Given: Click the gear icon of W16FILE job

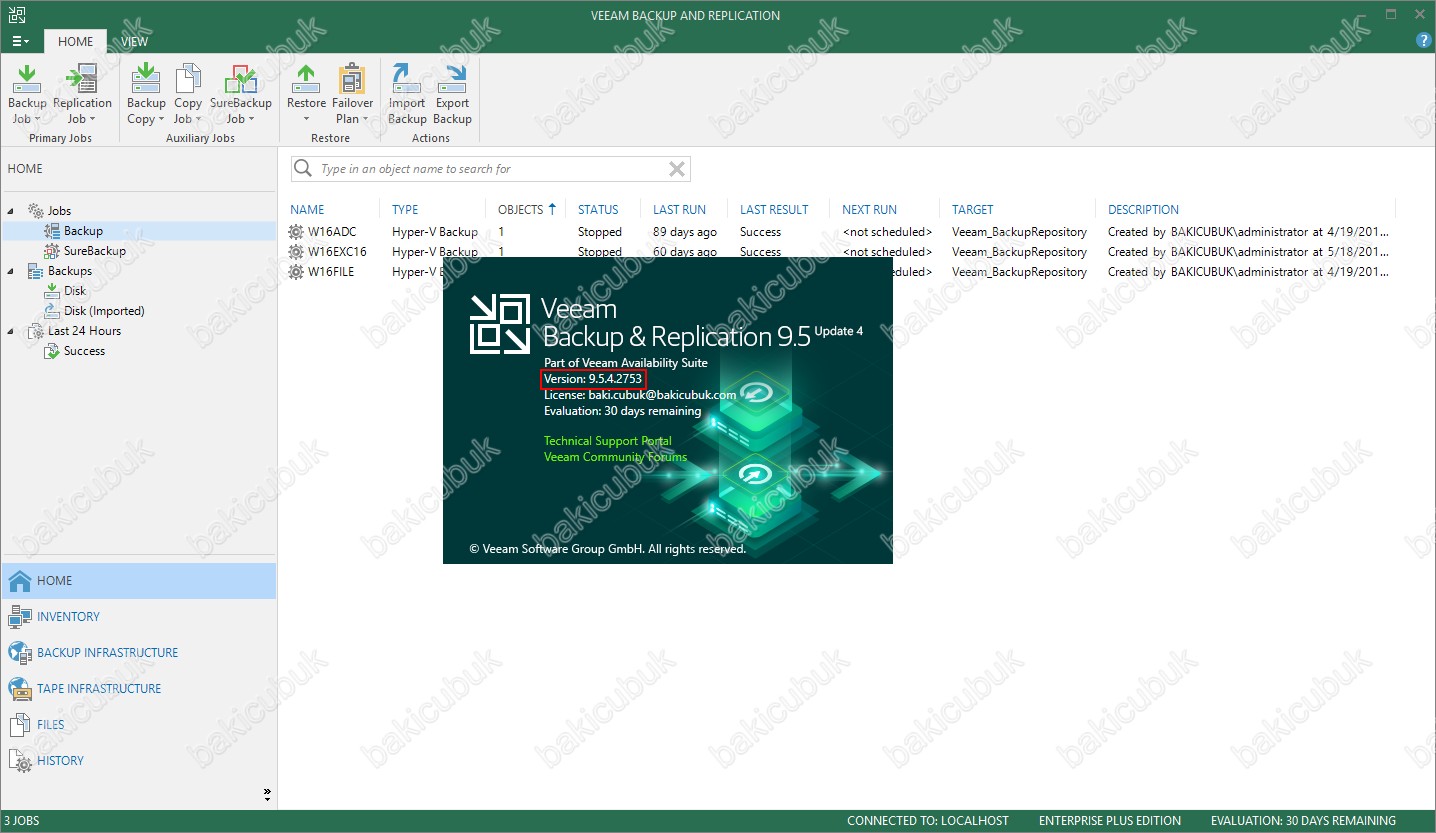Looking at the screenshot, I should tap(296, 272).
